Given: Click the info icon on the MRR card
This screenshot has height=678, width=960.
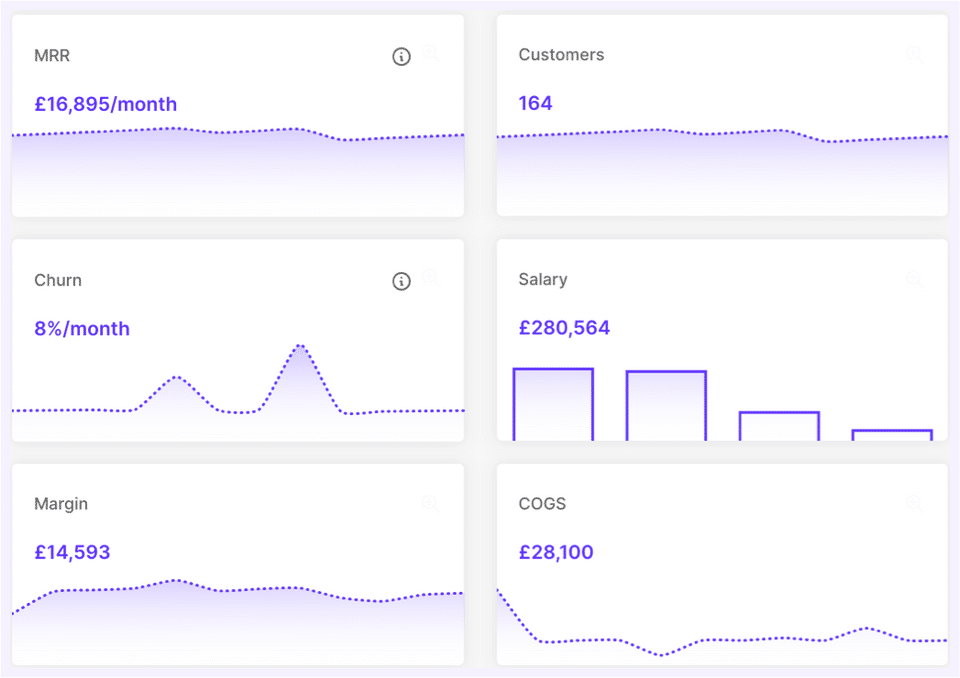Looking at the screenshot, I should coord(401,57).
